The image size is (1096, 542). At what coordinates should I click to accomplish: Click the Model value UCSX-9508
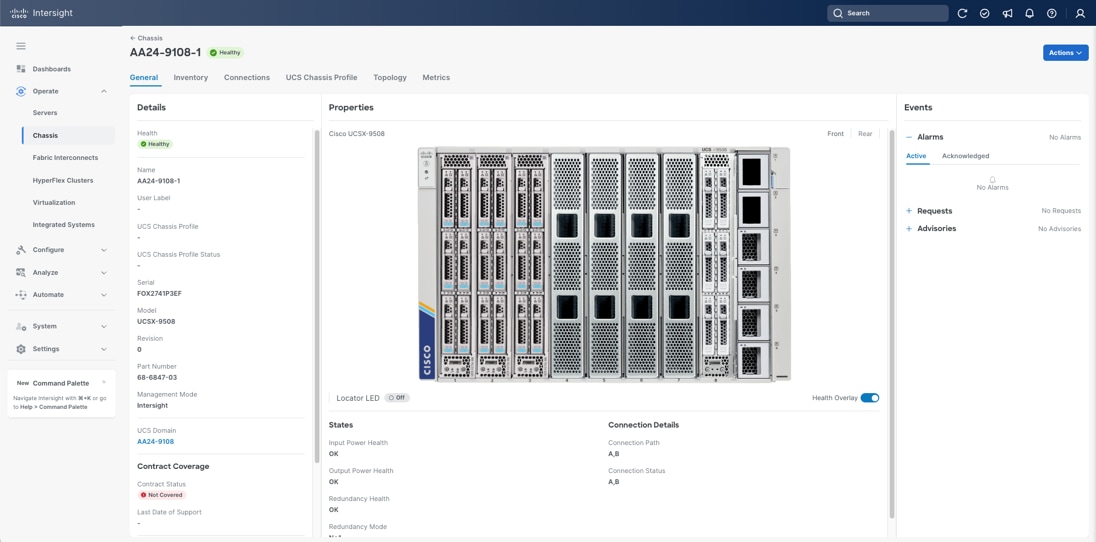156,322
